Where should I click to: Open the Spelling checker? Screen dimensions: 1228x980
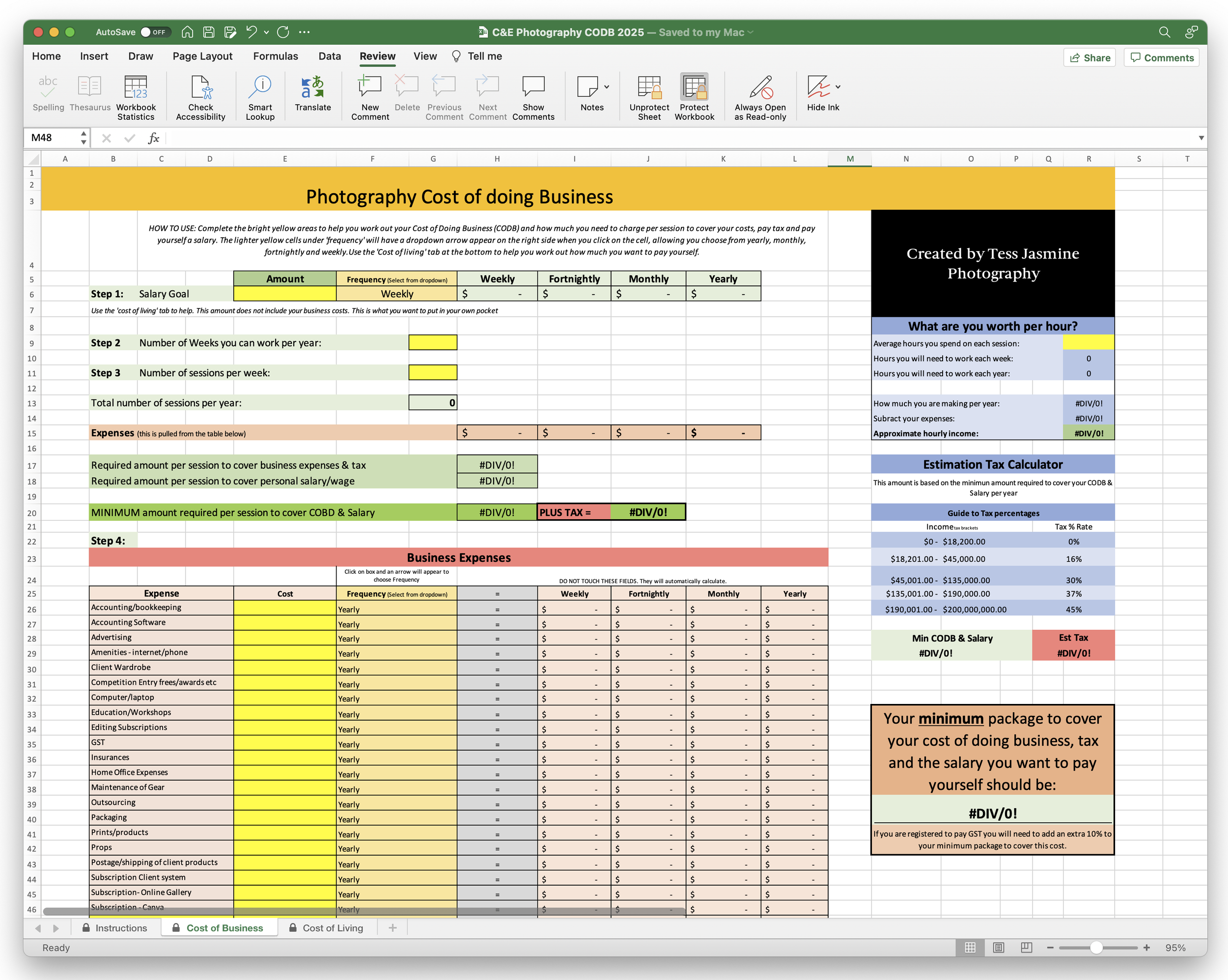point(49,94)
